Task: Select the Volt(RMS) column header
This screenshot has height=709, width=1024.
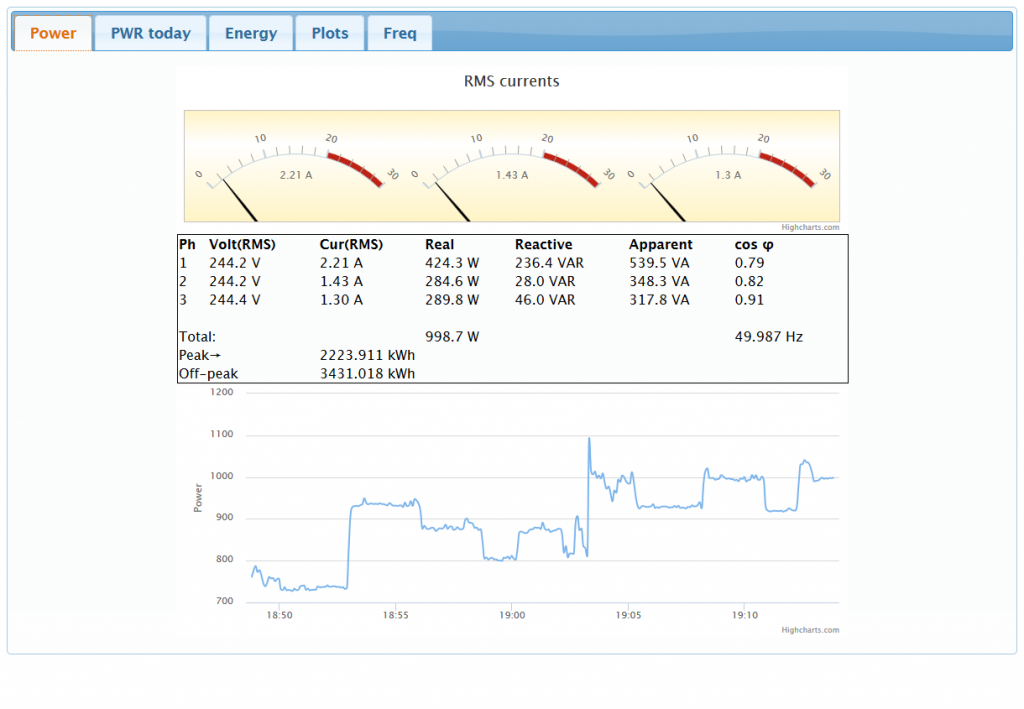Action: [242, 244]
